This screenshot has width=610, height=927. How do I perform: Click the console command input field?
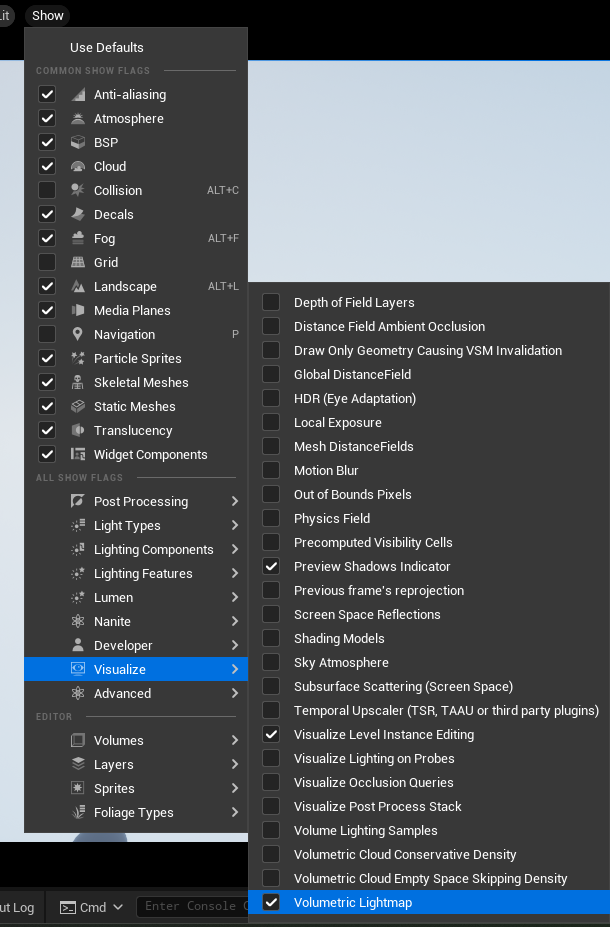[x=192, y=906]
